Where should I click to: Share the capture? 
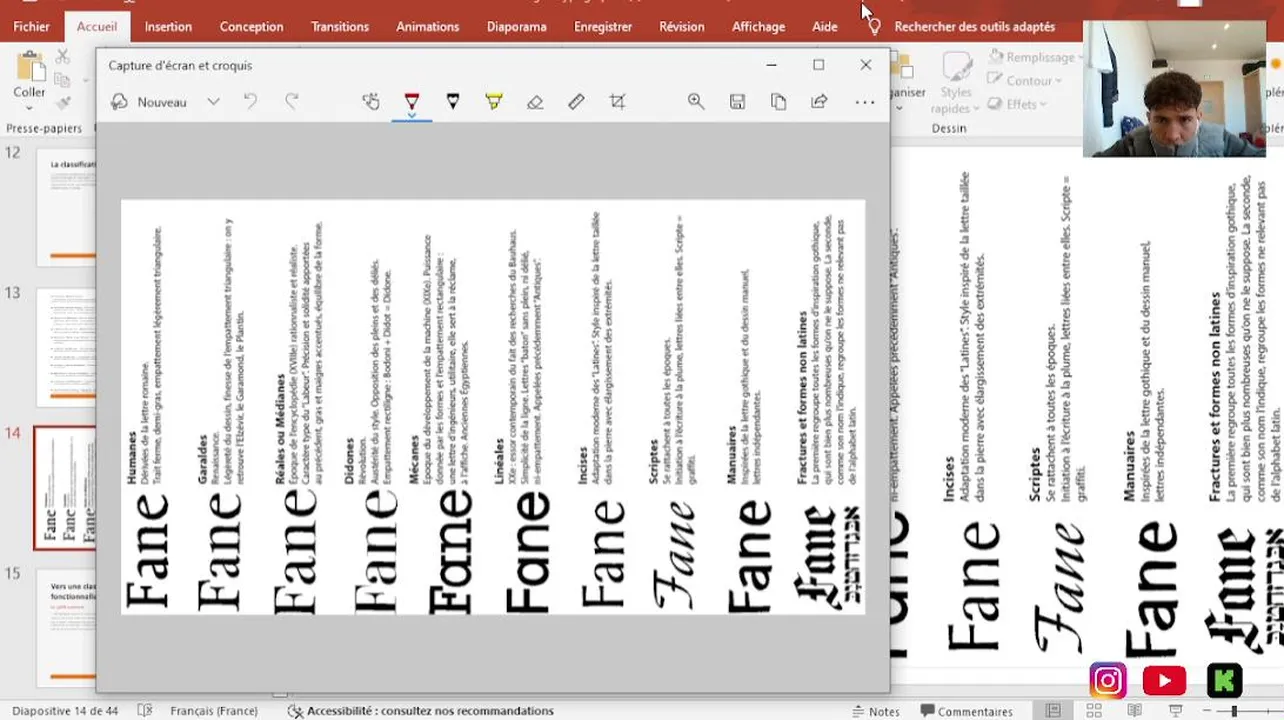[x=819, y=101]
